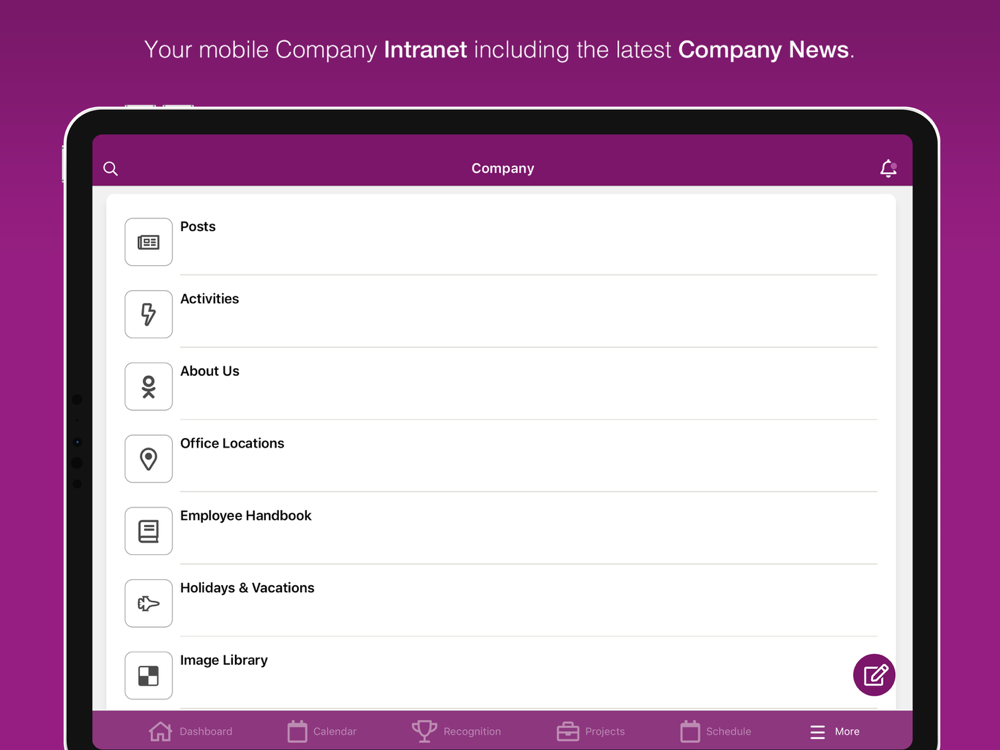Screen dimensions: 1000x750
Task: Open the More tab label
Action: [847, 732]
